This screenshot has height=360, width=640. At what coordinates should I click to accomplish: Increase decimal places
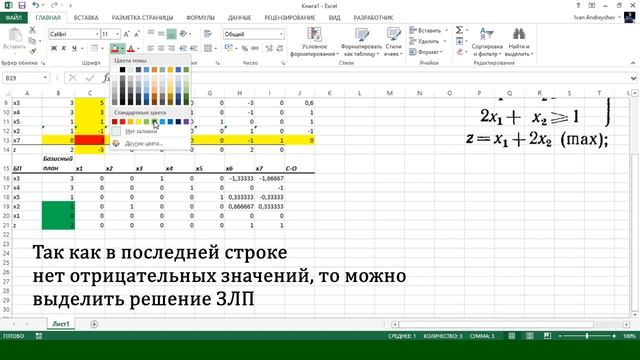pyautogui.click(x=269, y=49)
